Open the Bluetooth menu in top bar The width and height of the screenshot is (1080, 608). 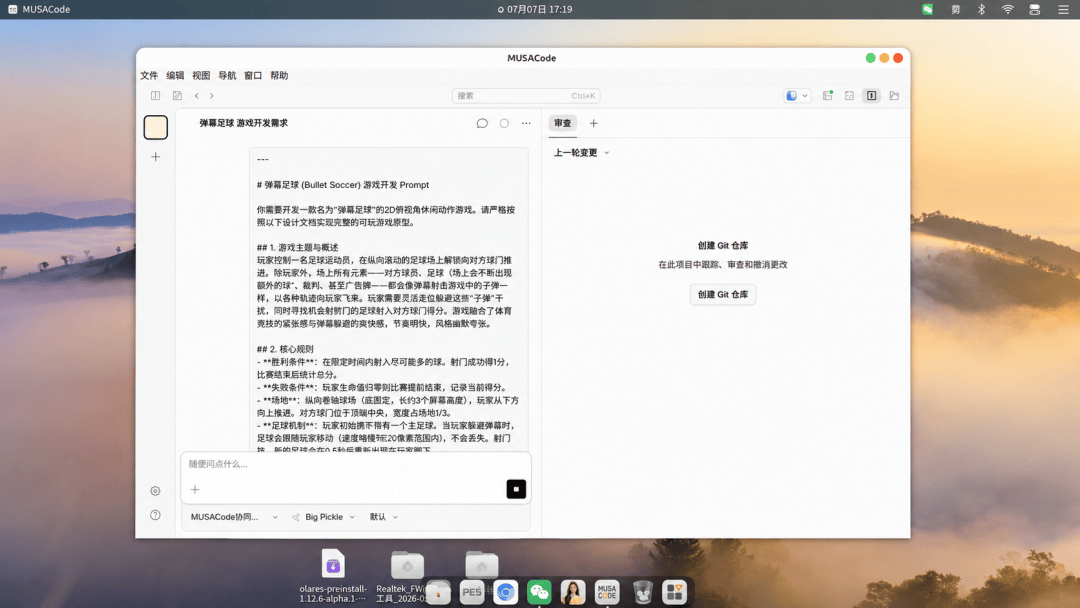point(982,10)
